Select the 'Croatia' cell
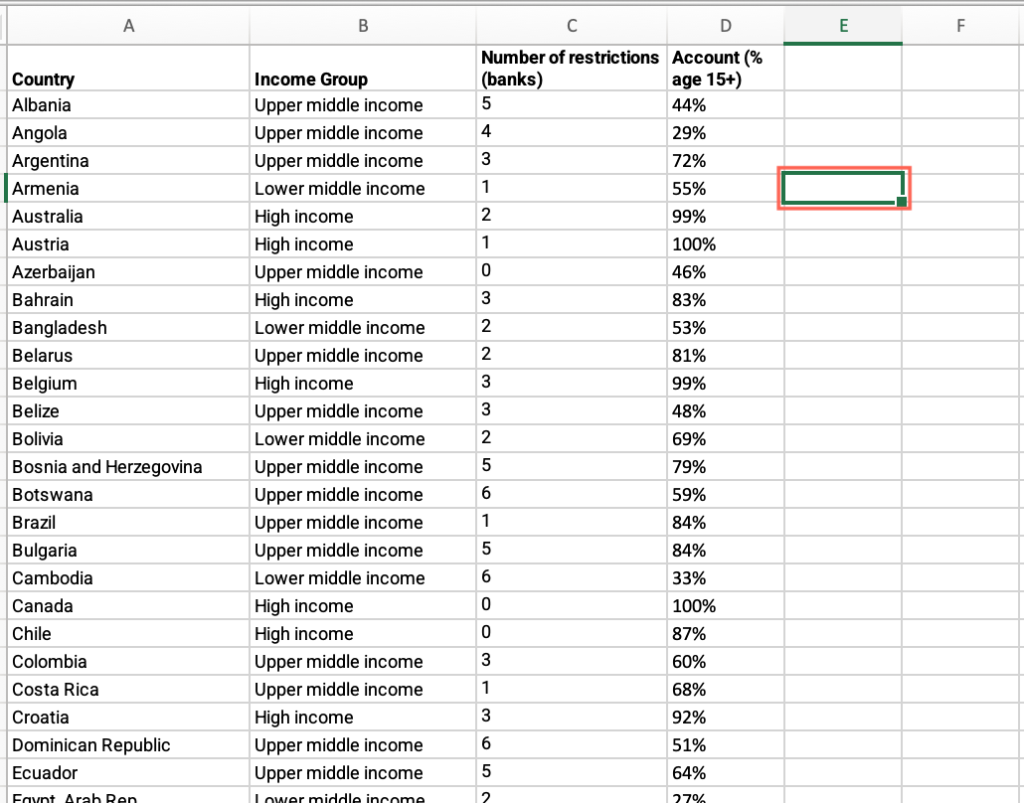 coord(128,717)
